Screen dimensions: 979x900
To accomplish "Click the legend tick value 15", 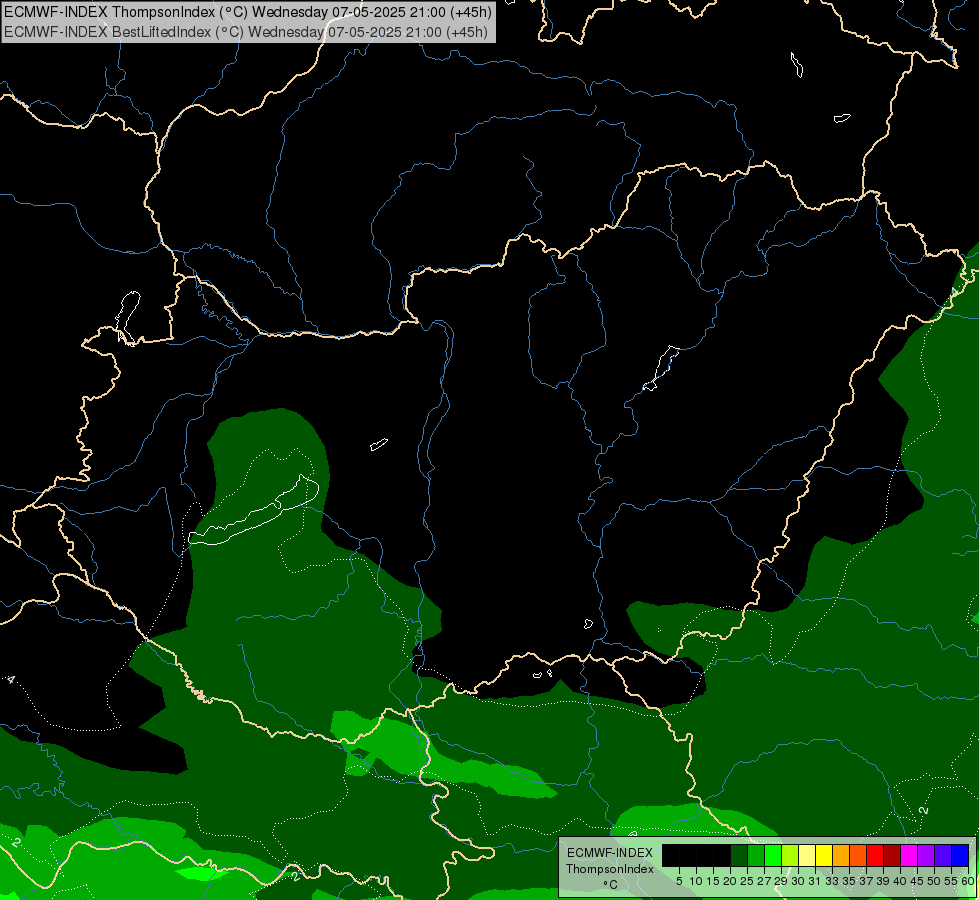I will point(713,881).
